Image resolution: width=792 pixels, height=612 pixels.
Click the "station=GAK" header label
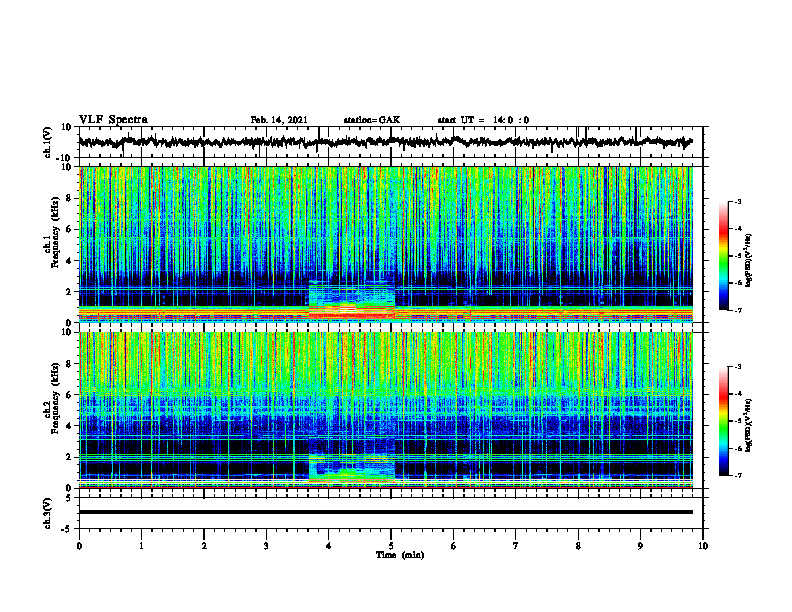(x=372, y=120)
